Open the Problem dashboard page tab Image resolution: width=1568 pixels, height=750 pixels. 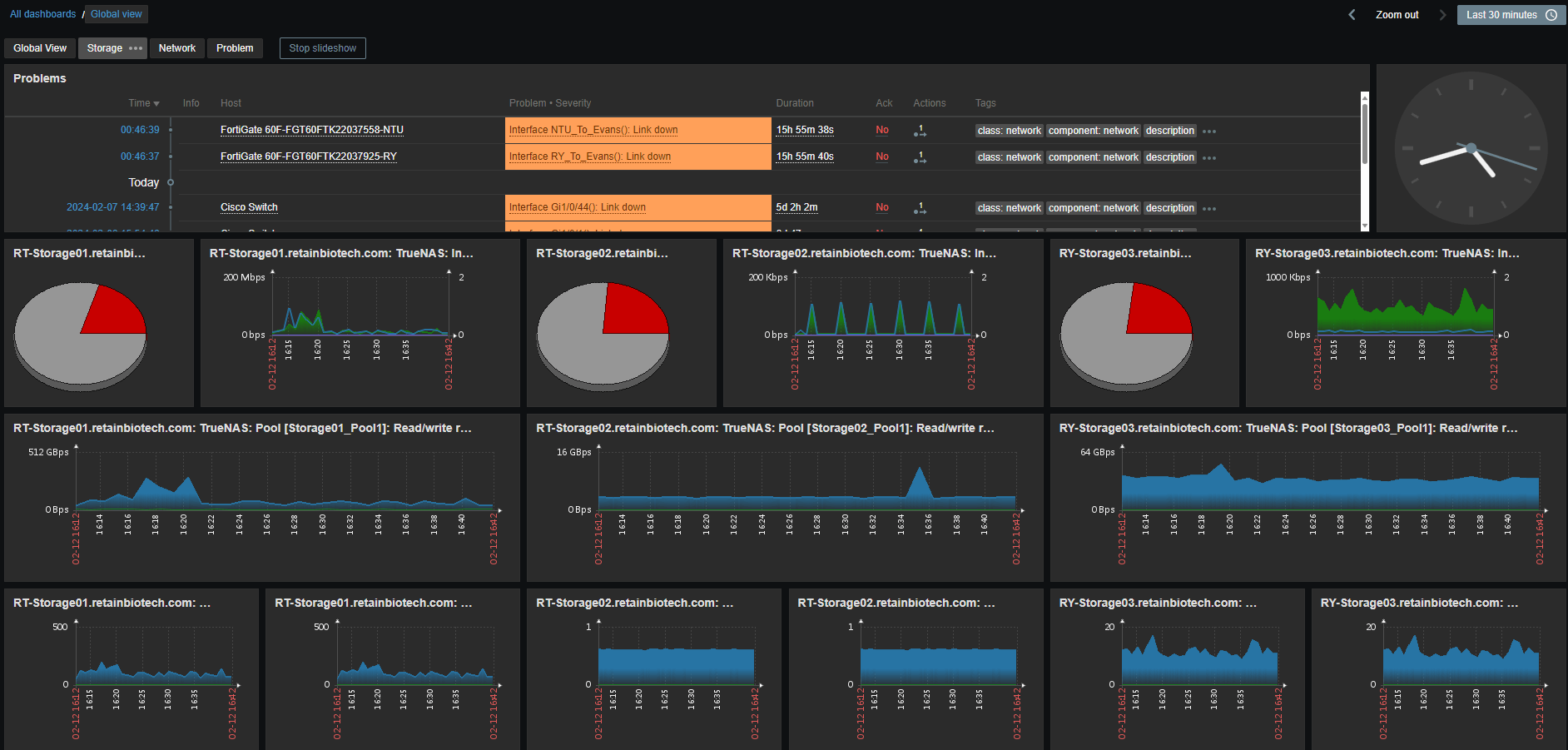click(x=235, y=48)
